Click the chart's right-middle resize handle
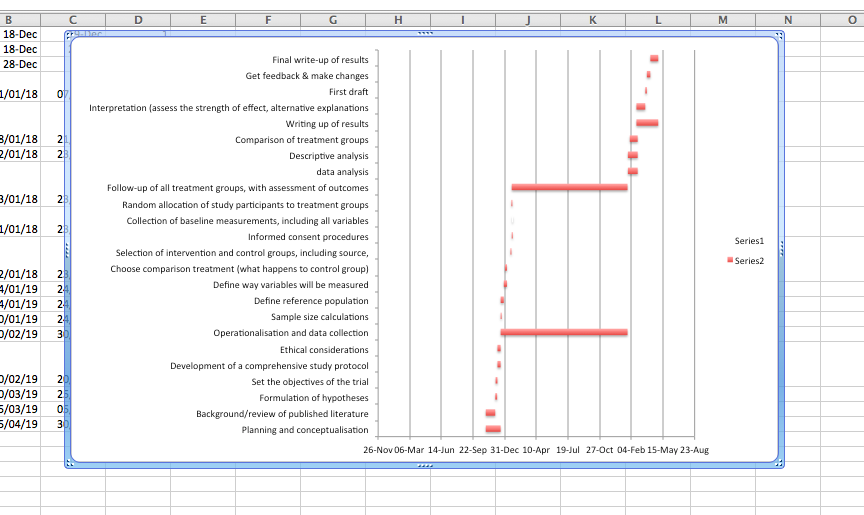 pos(782,249)
